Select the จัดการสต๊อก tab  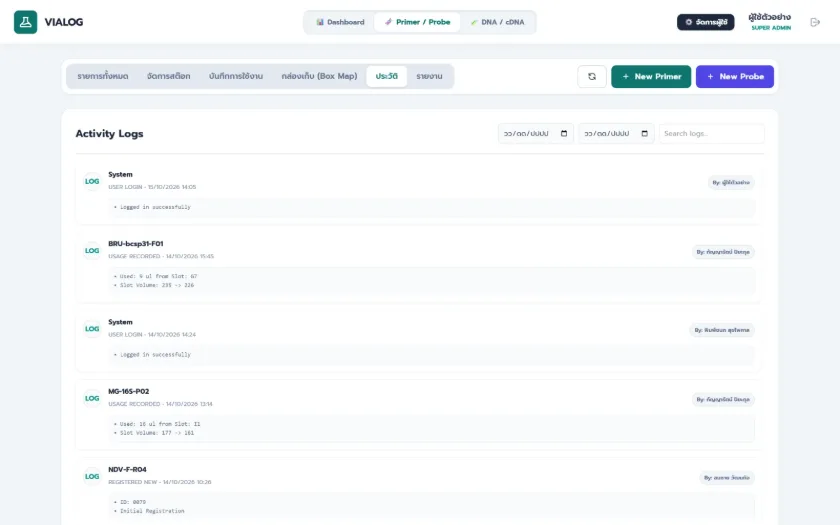pyautogui.click(x=168, y=76)
